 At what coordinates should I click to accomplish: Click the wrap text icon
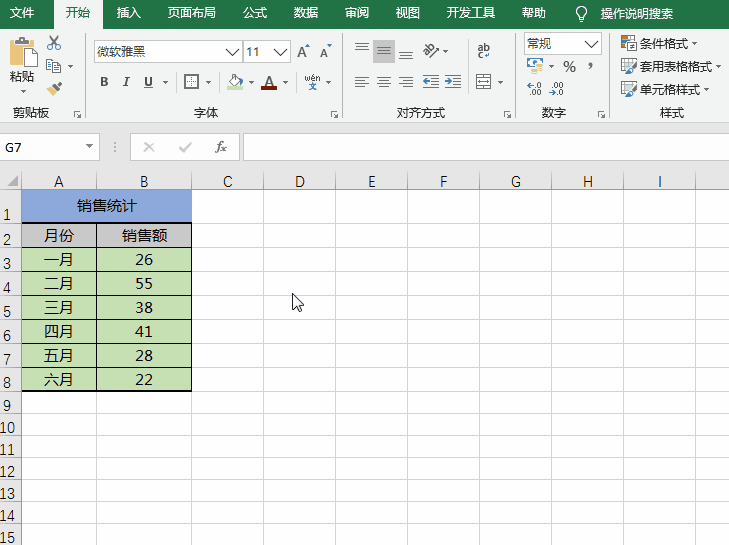484,51
